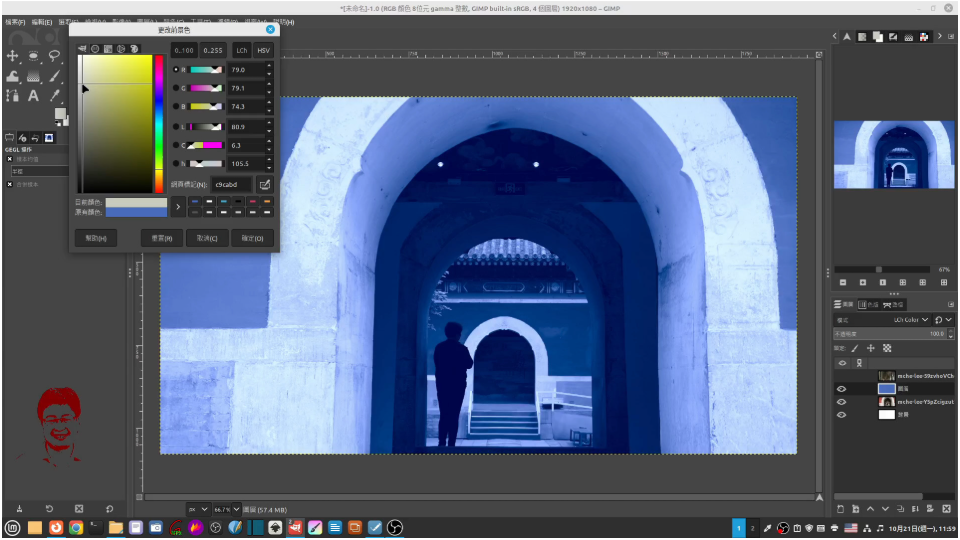Create a new layer icon
960x540 pixels.
(x=840, y=509)
